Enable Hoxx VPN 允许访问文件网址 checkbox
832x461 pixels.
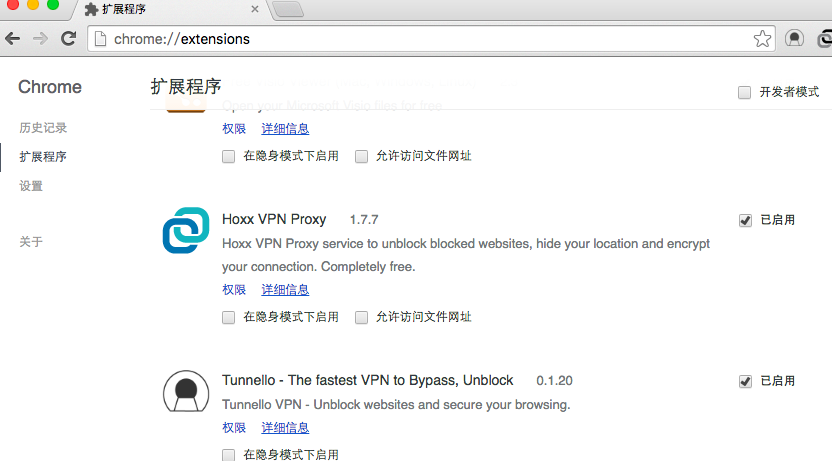click(361, 317)
